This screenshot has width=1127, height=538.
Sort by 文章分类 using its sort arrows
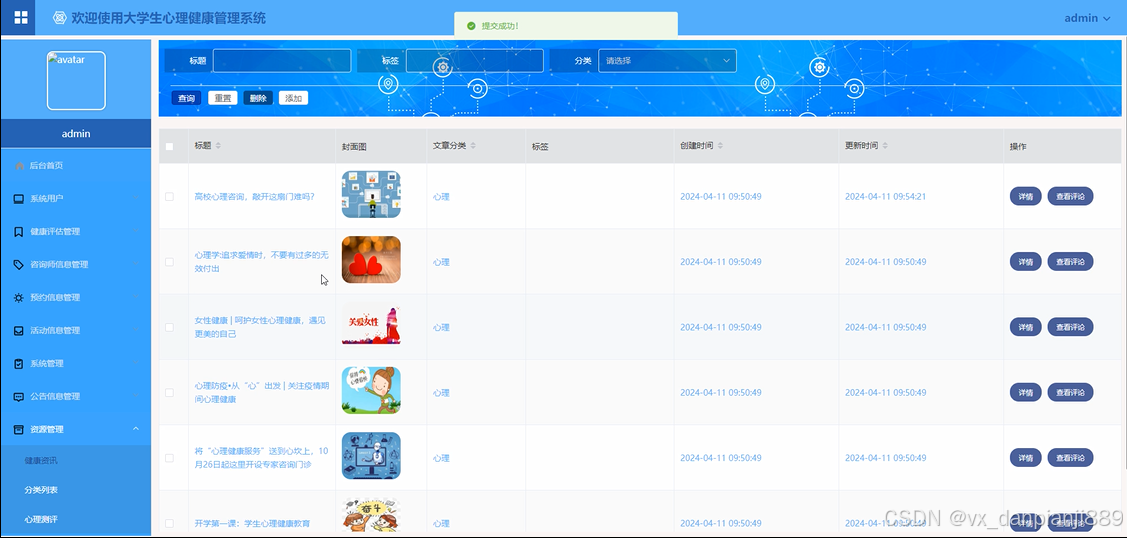(473, 145)
